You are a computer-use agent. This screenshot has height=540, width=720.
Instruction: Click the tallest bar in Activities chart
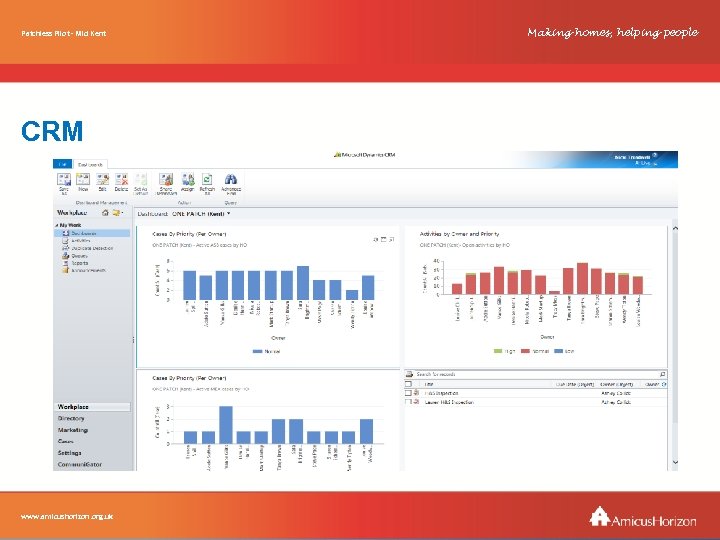coord(582,278)
